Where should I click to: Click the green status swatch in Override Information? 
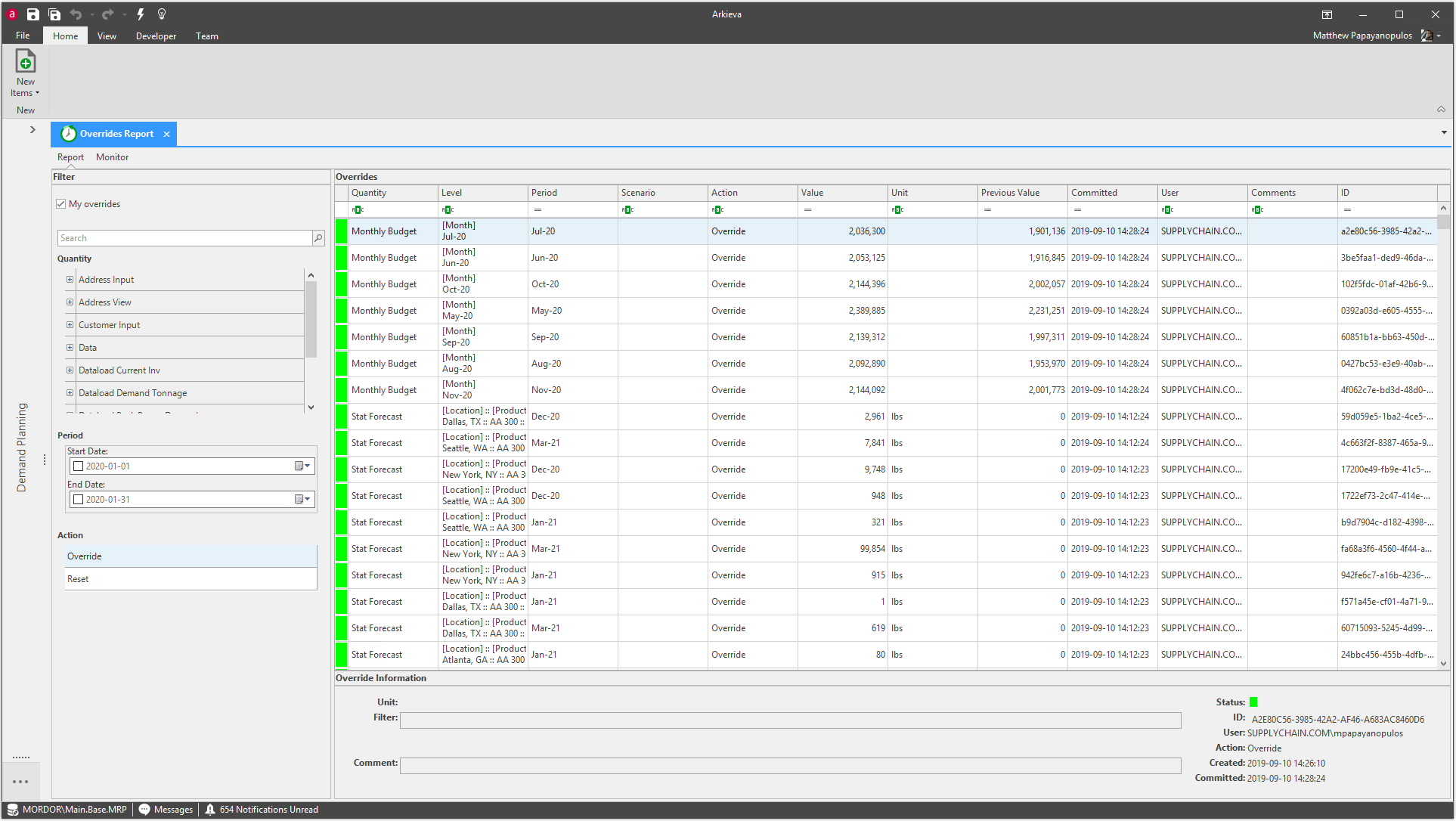pyautogui.click(x=1253, y=702)
